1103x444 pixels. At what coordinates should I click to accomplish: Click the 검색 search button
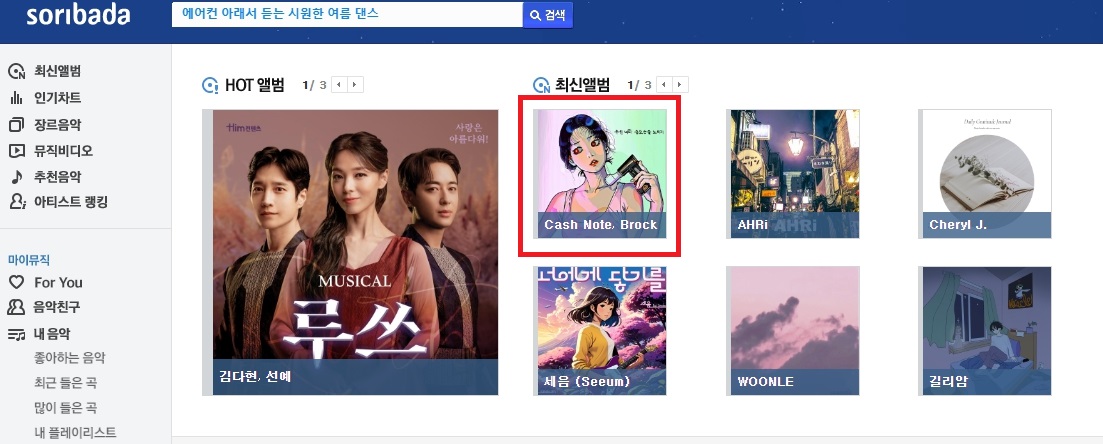(548, 15)
